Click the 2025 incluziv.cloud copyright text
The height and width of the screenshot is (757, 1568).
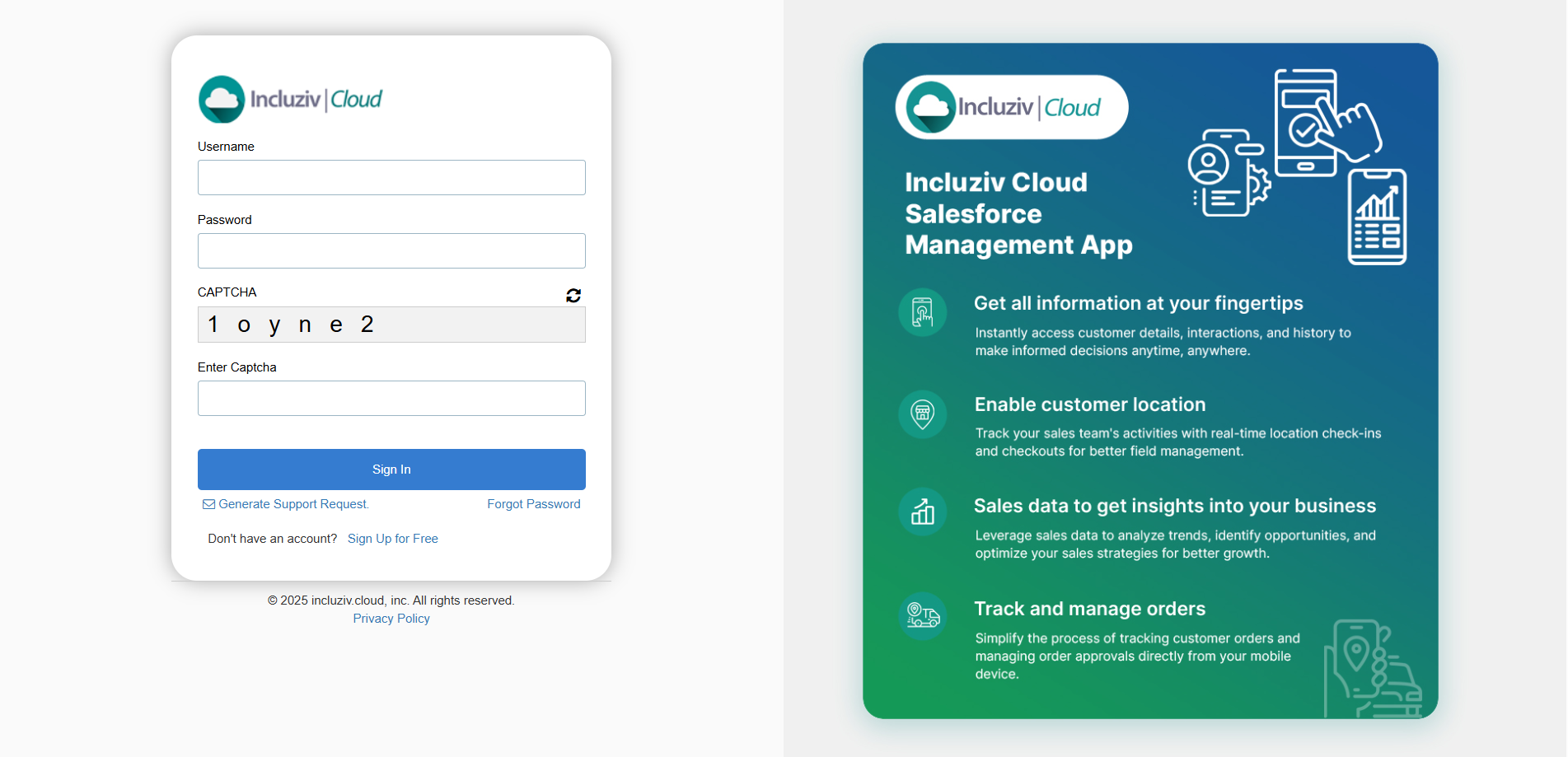[391, 600]
